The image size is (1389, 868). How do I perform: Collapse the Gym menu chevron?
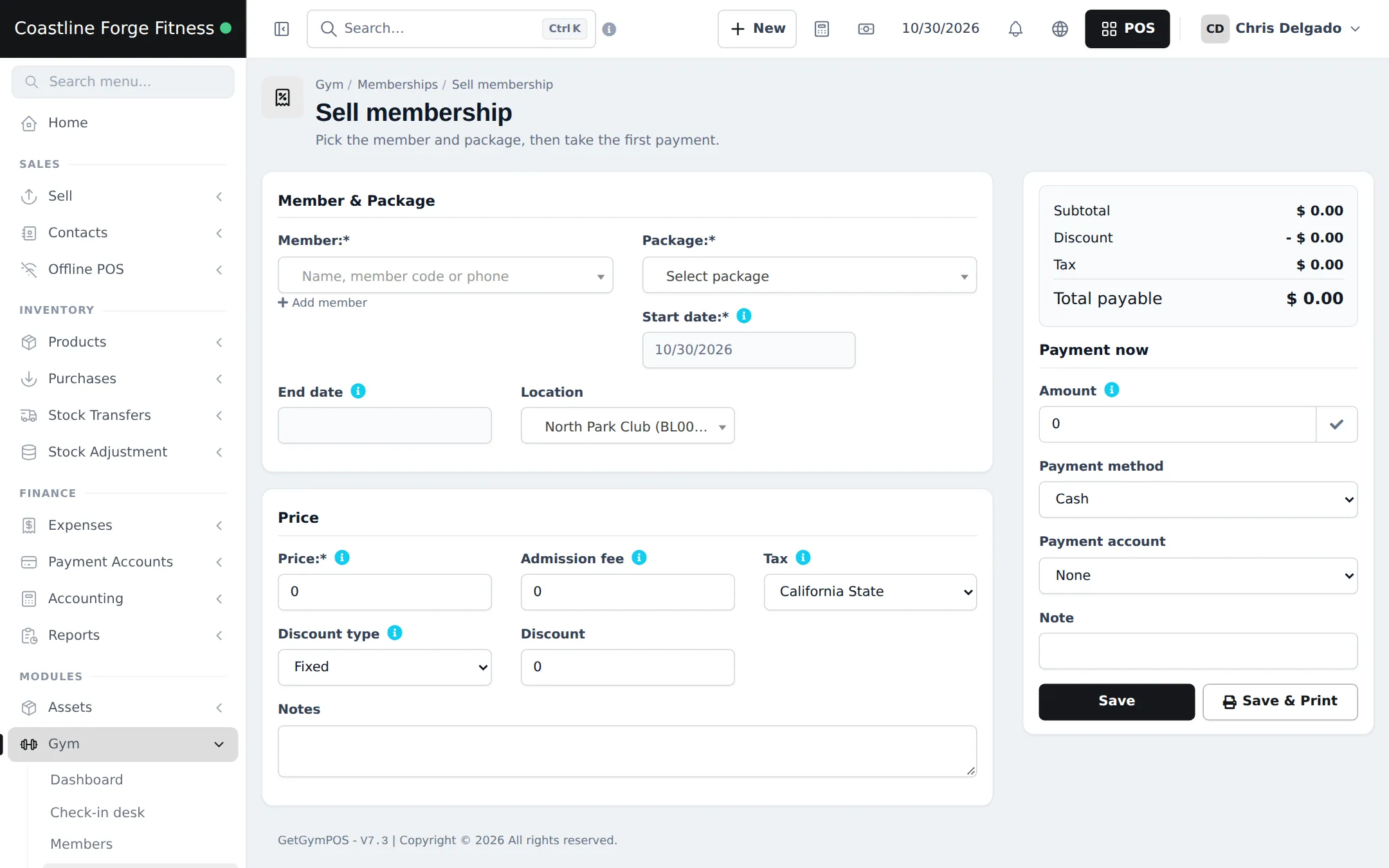219,745
